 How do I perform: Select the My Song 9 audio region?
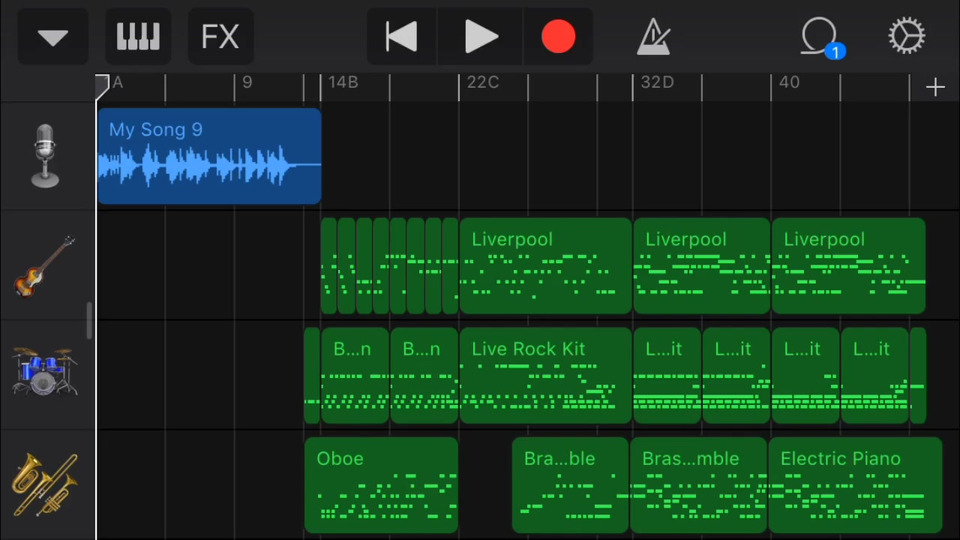pos(209,156)
